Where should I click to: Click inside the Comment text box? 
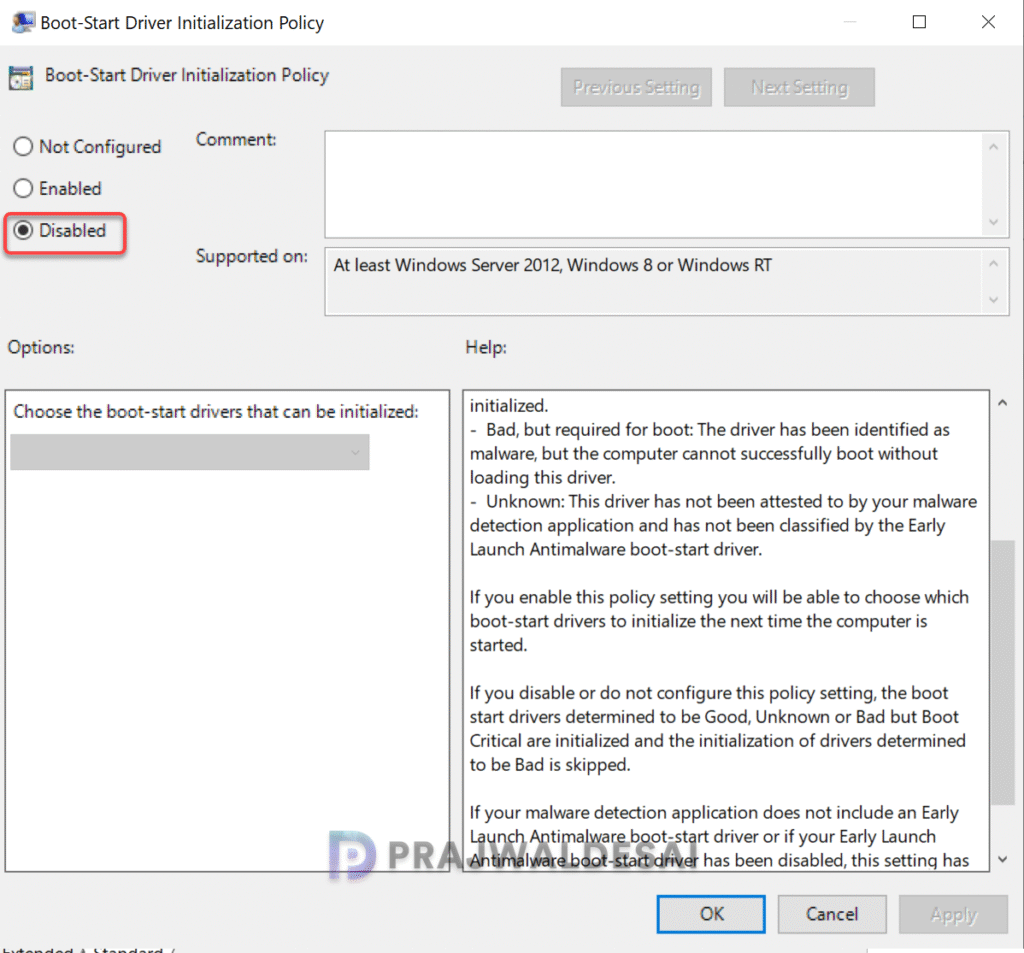tap(653, 184)
